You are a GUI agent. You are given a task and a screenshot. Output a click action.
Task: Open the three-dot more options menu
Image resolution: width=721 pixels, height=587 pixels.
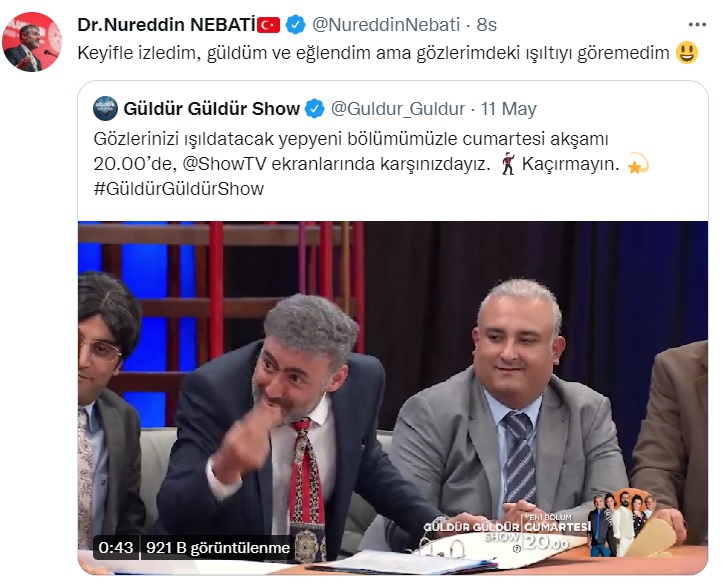[x=697, y=25]
